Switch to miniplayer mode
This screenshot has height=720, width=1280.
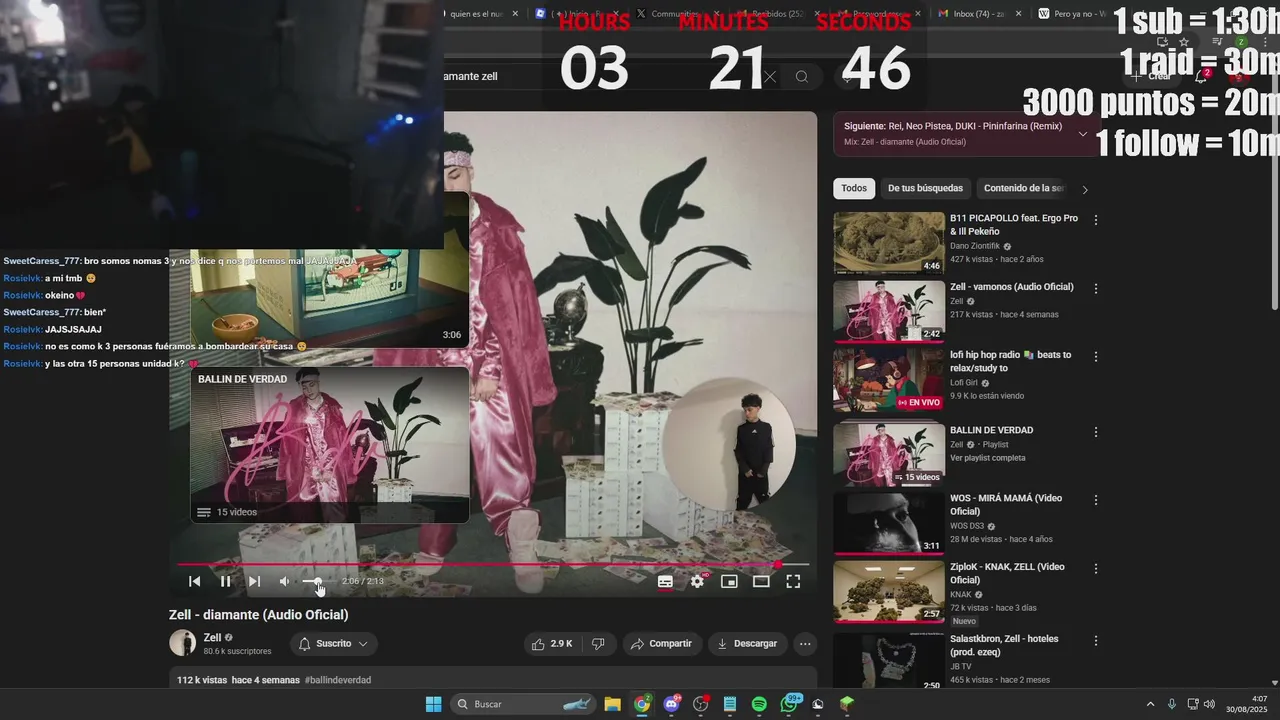729,581
